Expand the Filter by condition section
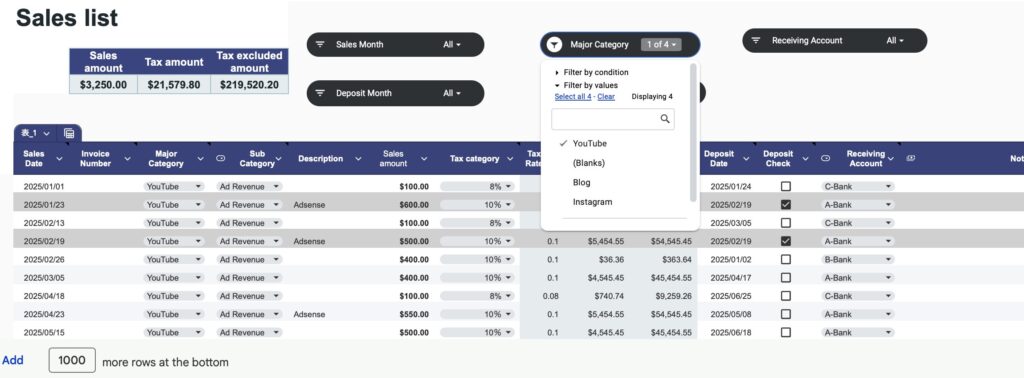 pos(592,72)
